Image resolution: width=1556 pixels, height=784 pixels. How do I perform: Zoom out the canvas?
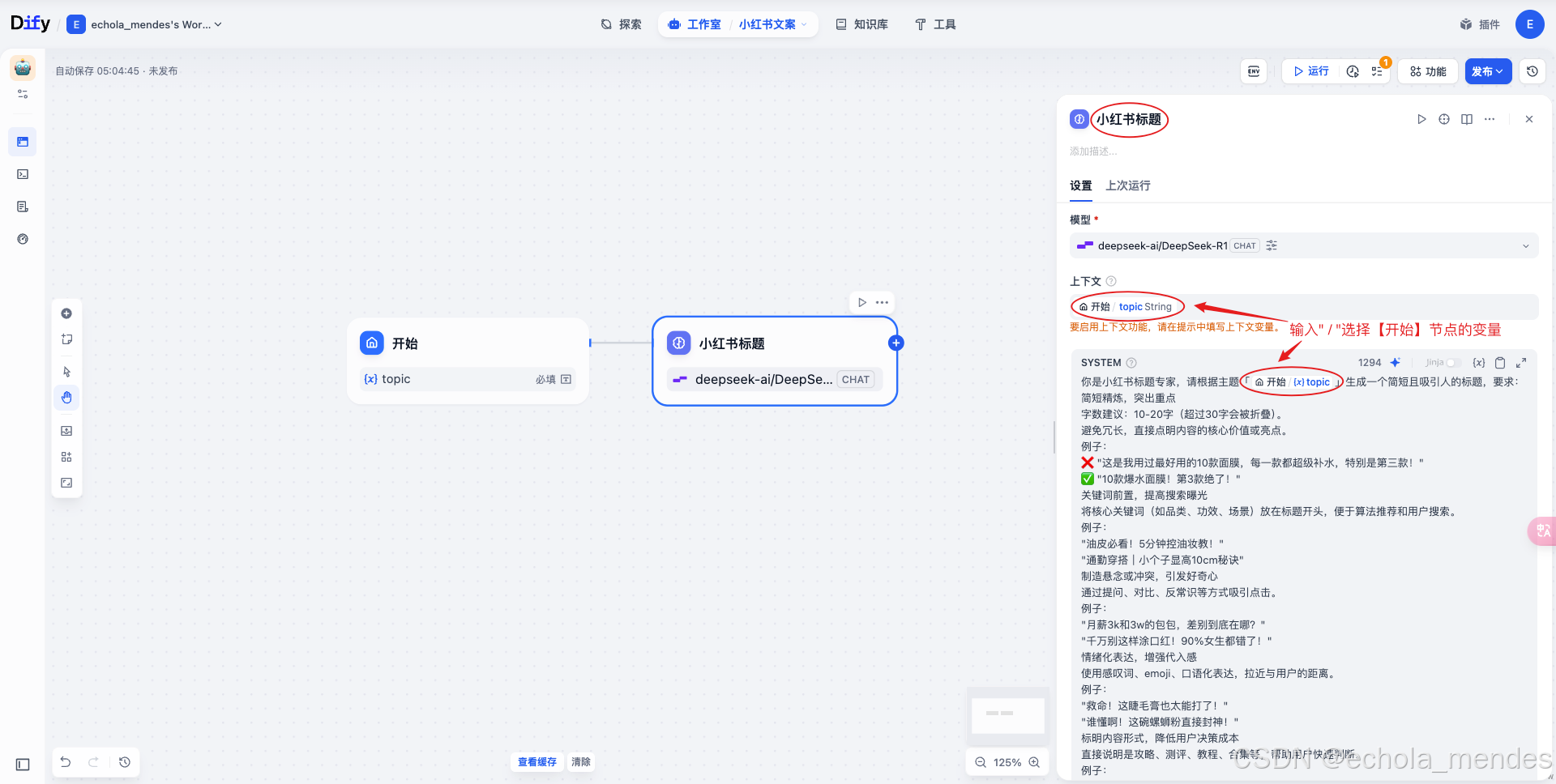[981, 762]
